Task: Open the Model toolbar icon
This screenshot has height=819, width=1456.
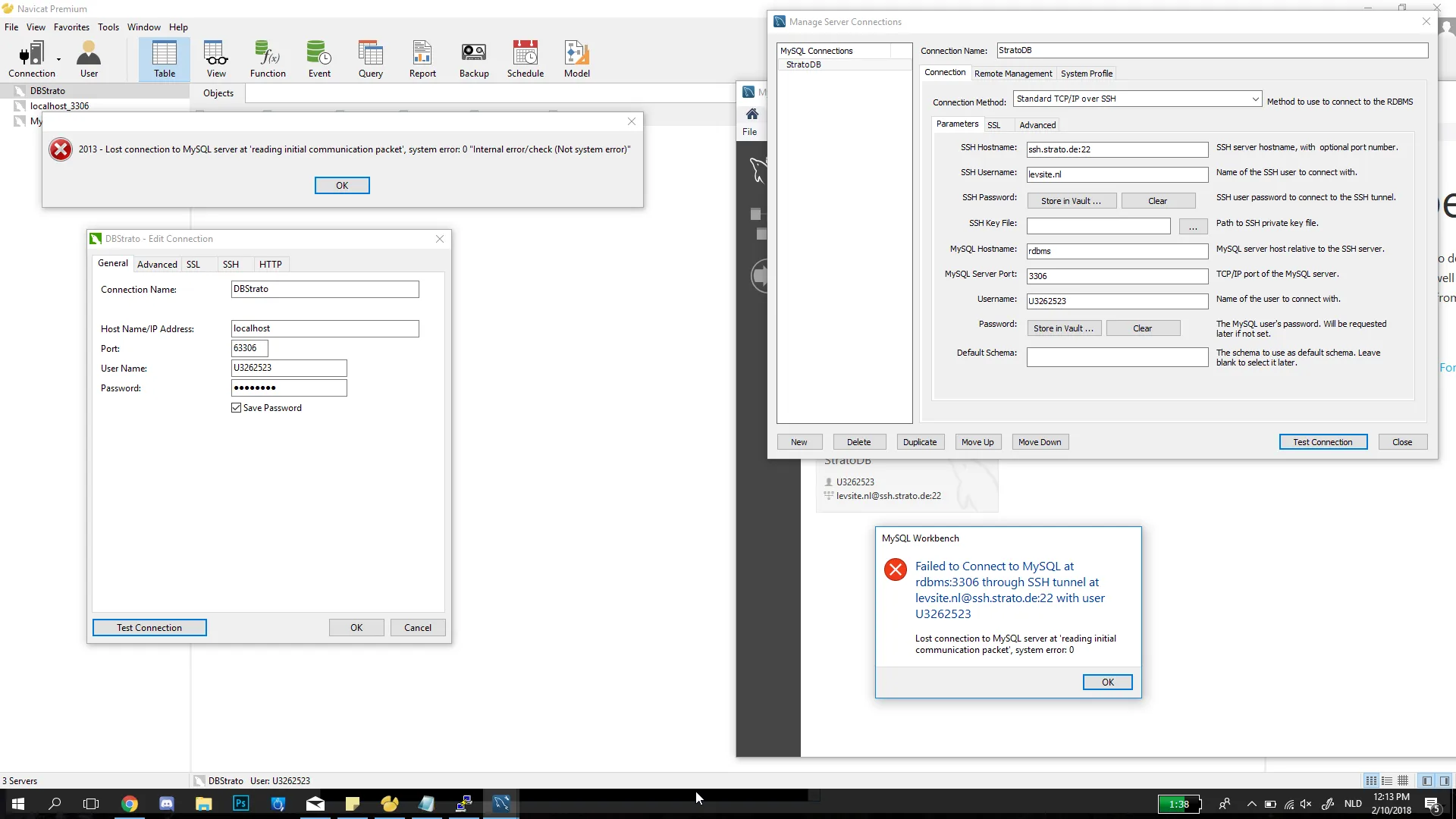Action: (576, 59)
